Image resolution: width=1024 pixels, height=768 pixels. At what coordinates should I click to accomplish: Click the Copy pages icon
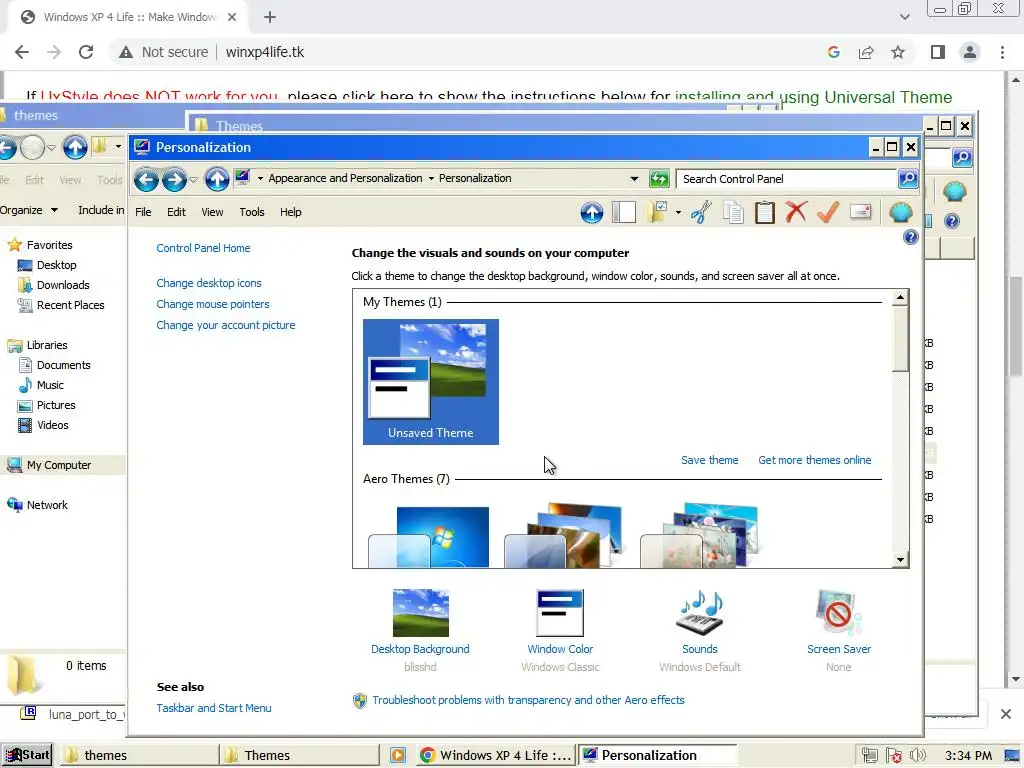tap(733, 212)
